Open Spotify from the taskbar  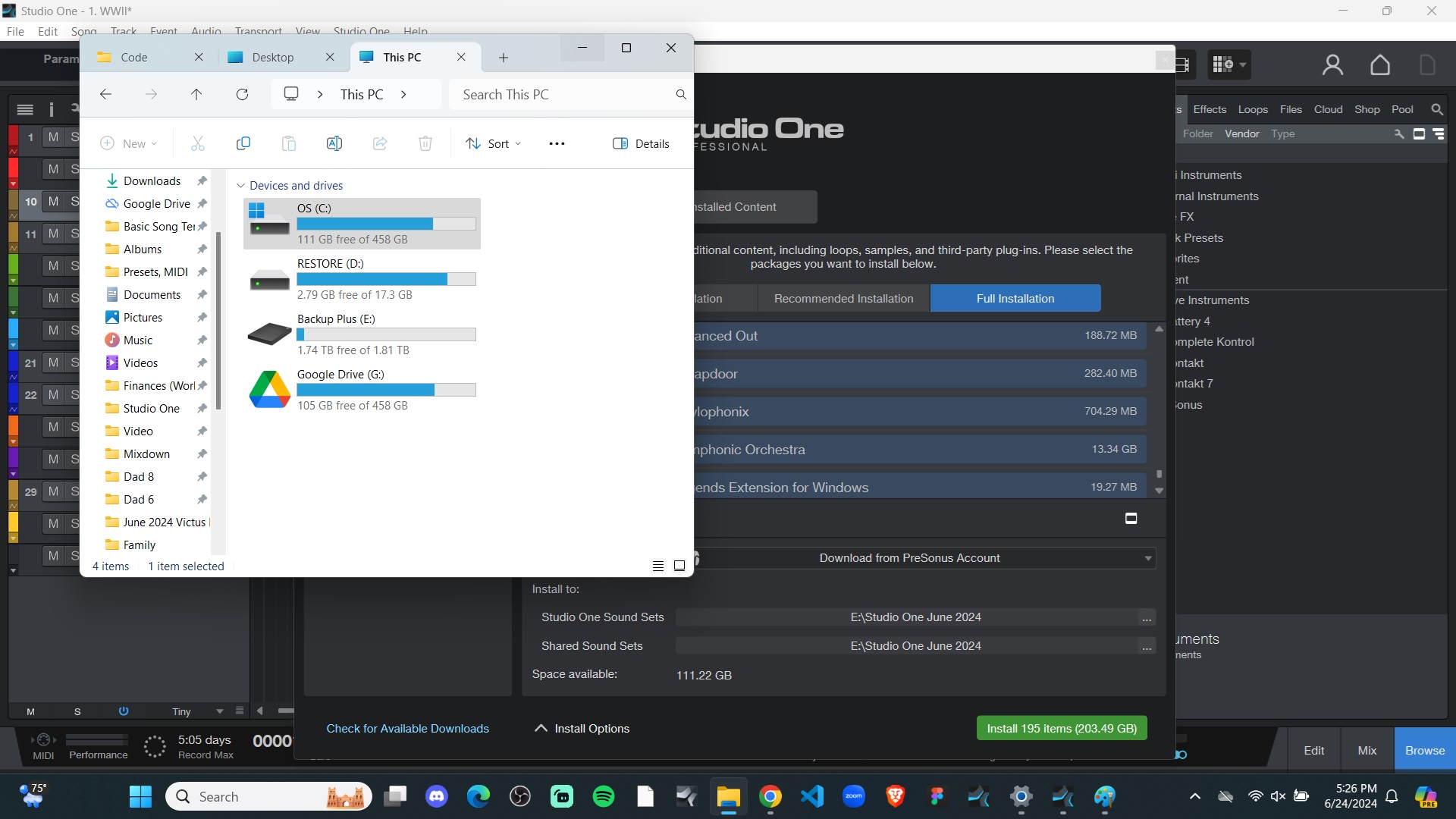(x=604, y=796)
